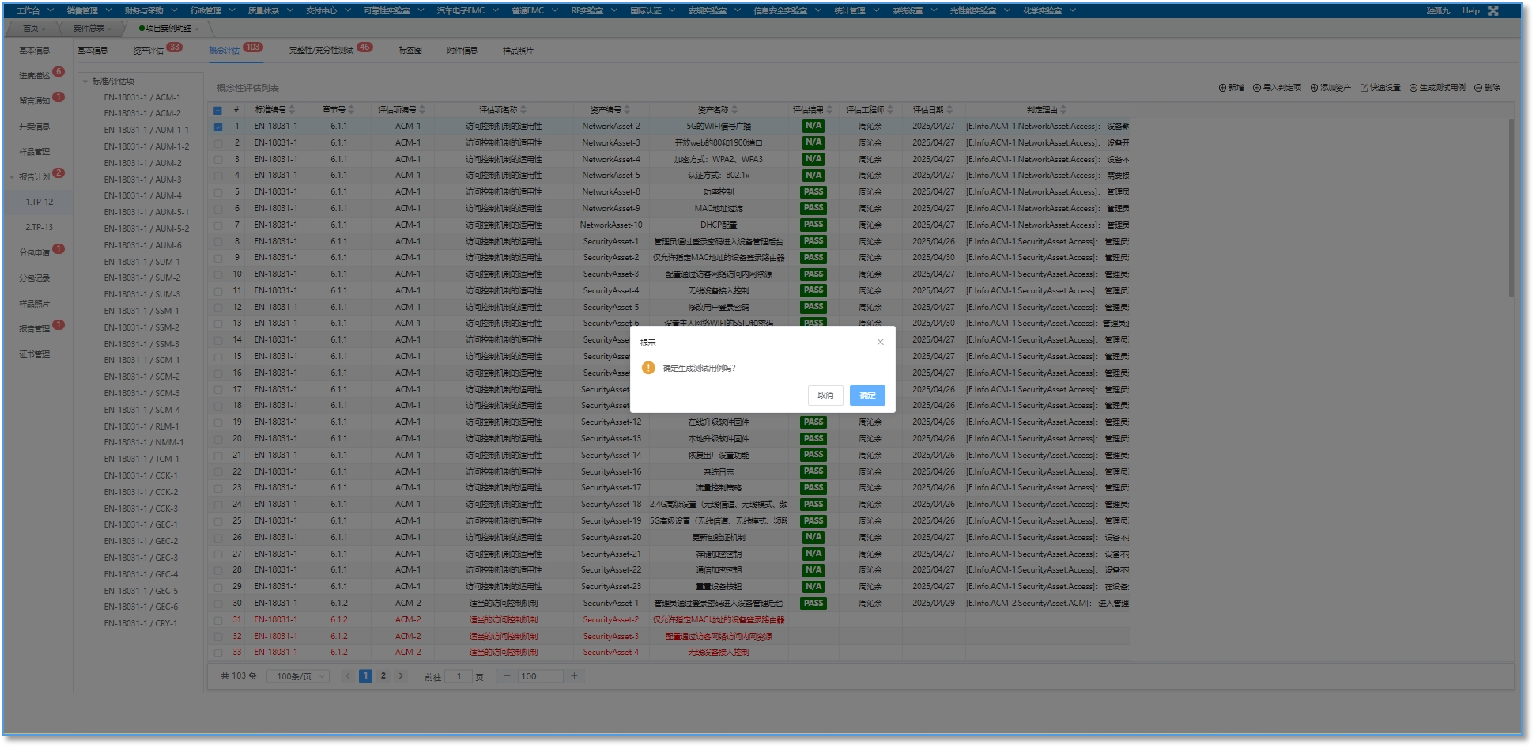Collapse the 标准/评估项 tree root node

coord(85,82)
